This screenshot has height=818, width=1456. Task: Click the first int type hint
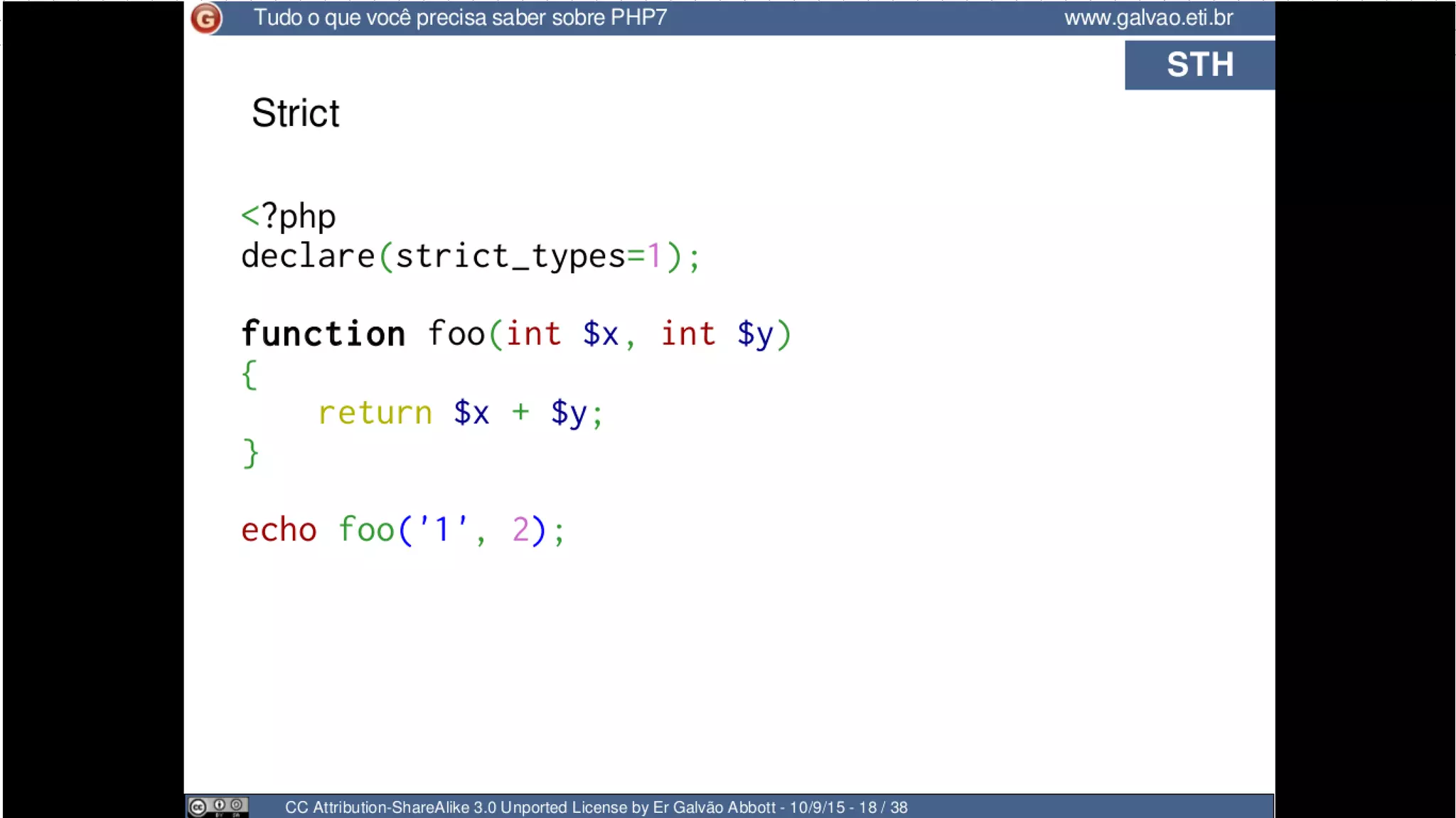click(x=533, y=334)
